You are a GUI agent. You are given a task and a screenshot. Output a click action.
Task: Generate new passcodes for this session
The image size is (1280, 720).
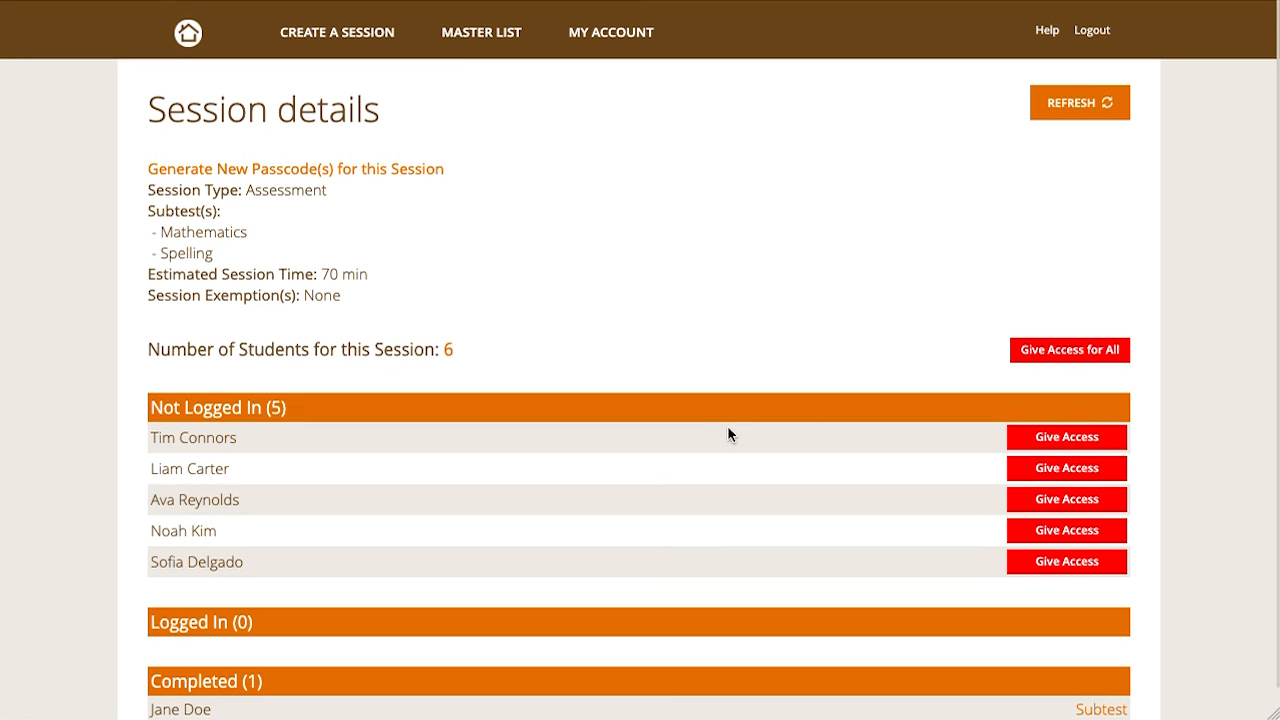pyautogui.click(x=295, y=169)
